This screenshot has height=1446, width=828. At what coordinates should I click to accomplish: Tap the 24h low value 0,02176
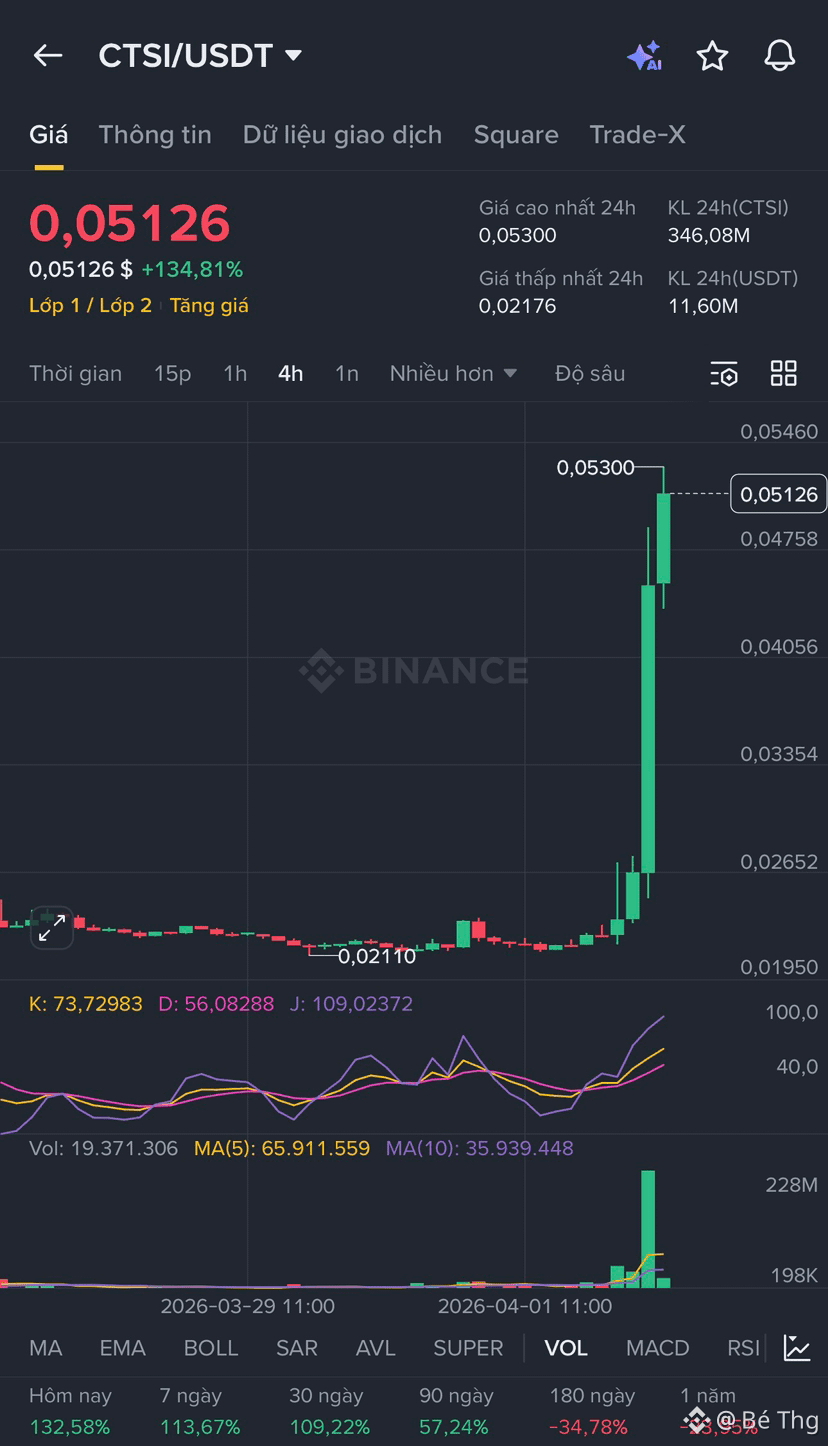coord(518,306)
